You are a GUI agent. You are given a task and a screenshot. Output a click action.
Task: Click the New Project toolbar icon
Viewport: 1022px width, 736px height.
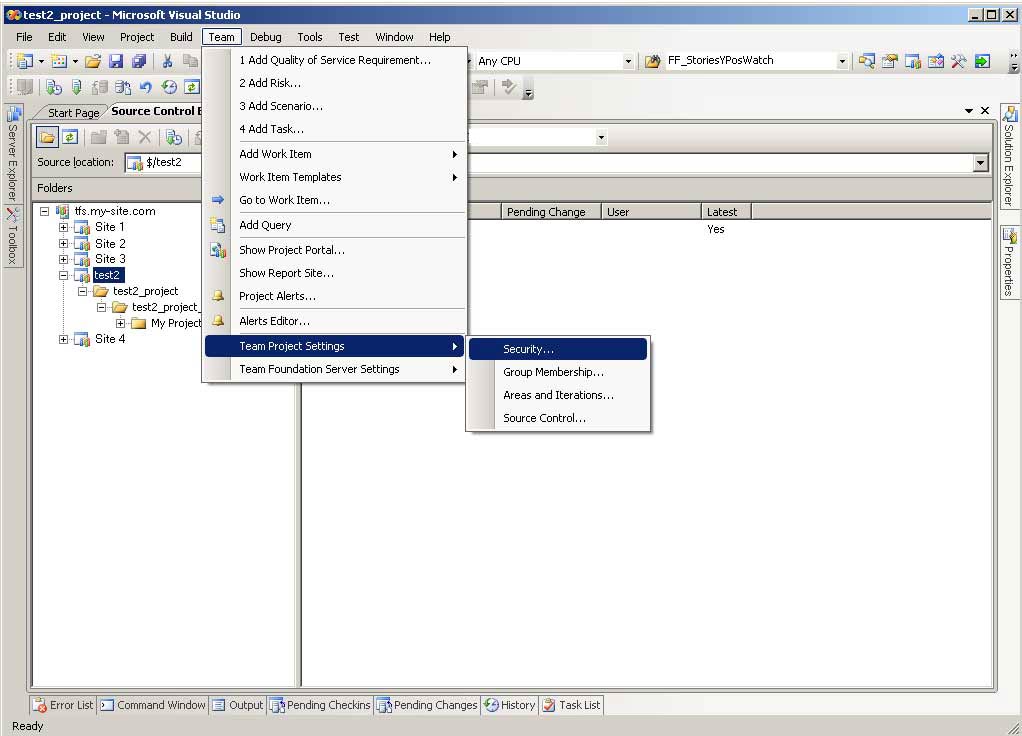[x=25, y=61]
